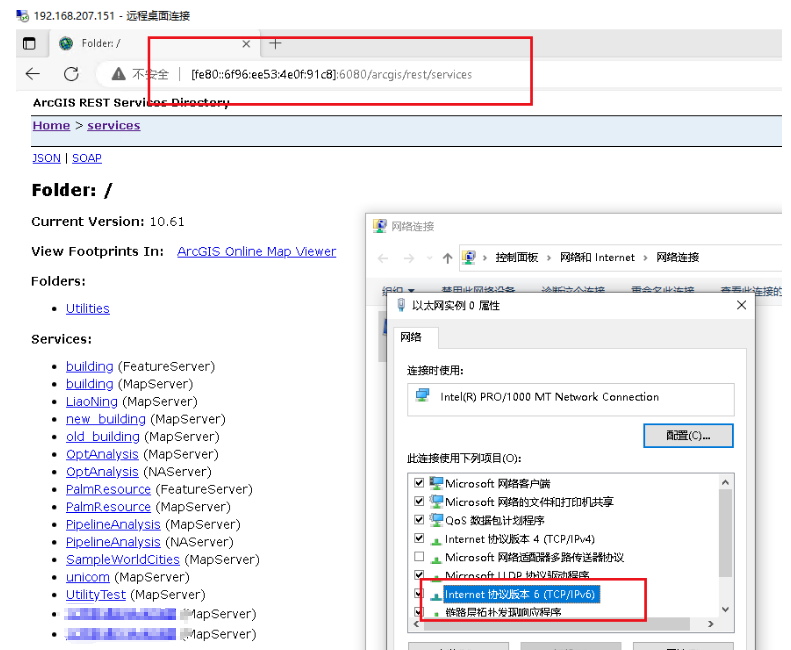Toggle Internet 协议版本 4 (TCP/IPv4) checkbox
The height and width of the screenshot is (650, 791).
[x=419, y=538]
